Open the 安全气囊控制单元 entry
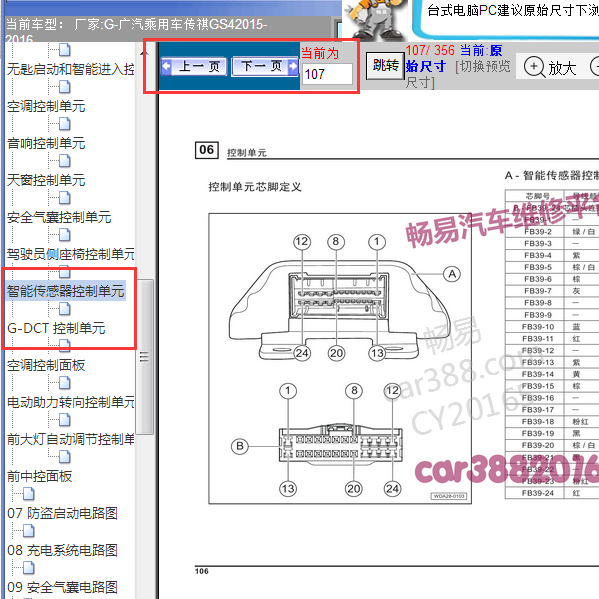 [x=59, y=217]
